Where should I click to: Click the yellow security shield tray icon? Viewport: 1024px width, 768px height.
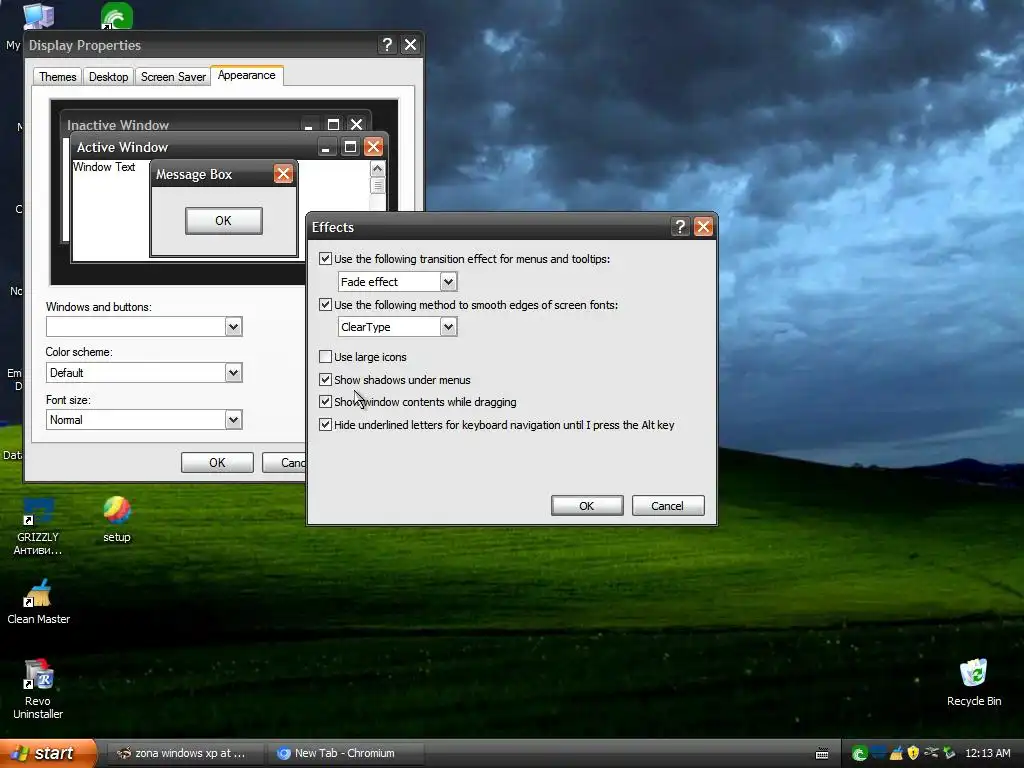(x=914, y=754)
